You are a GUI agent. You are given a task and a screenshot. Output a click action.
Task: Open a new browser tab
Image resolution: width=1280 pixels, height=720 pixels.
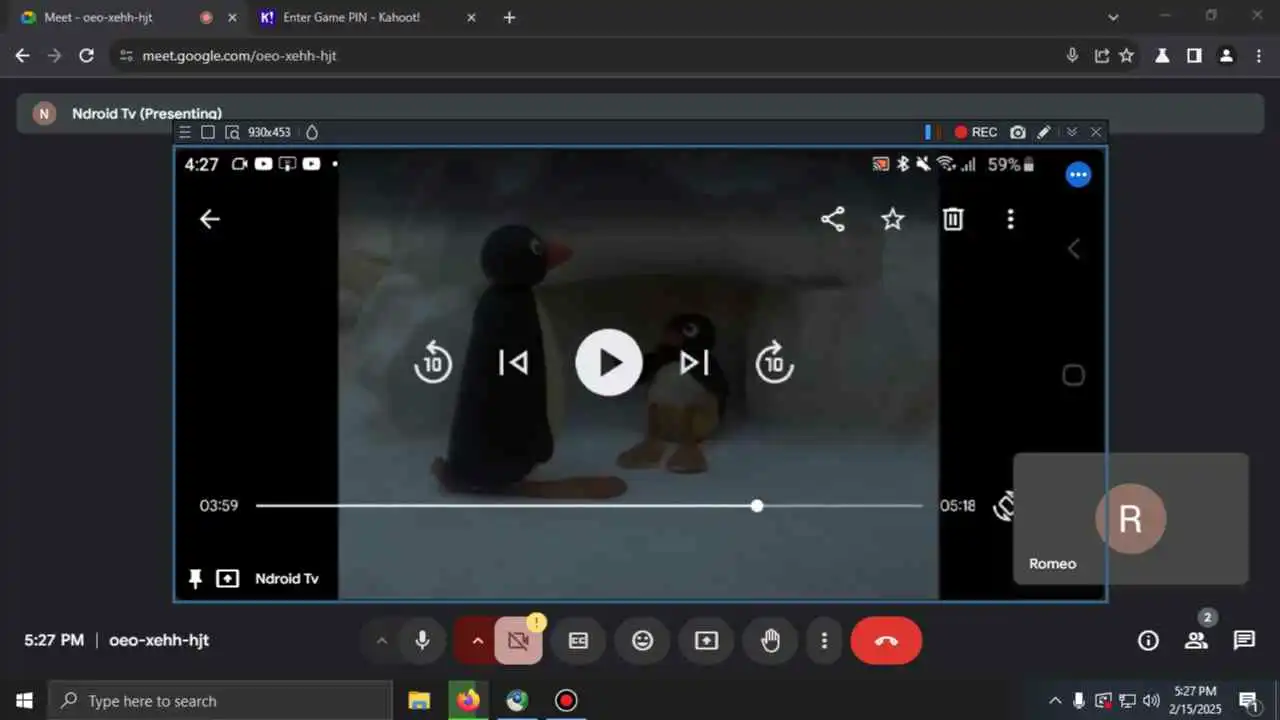point(509,17)
